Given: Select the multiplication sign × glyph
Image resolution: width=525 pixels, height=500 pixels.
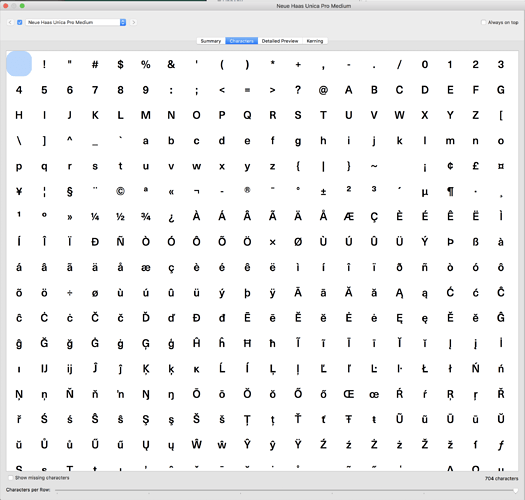Looking at the screenshot, I should click(273, 242).
